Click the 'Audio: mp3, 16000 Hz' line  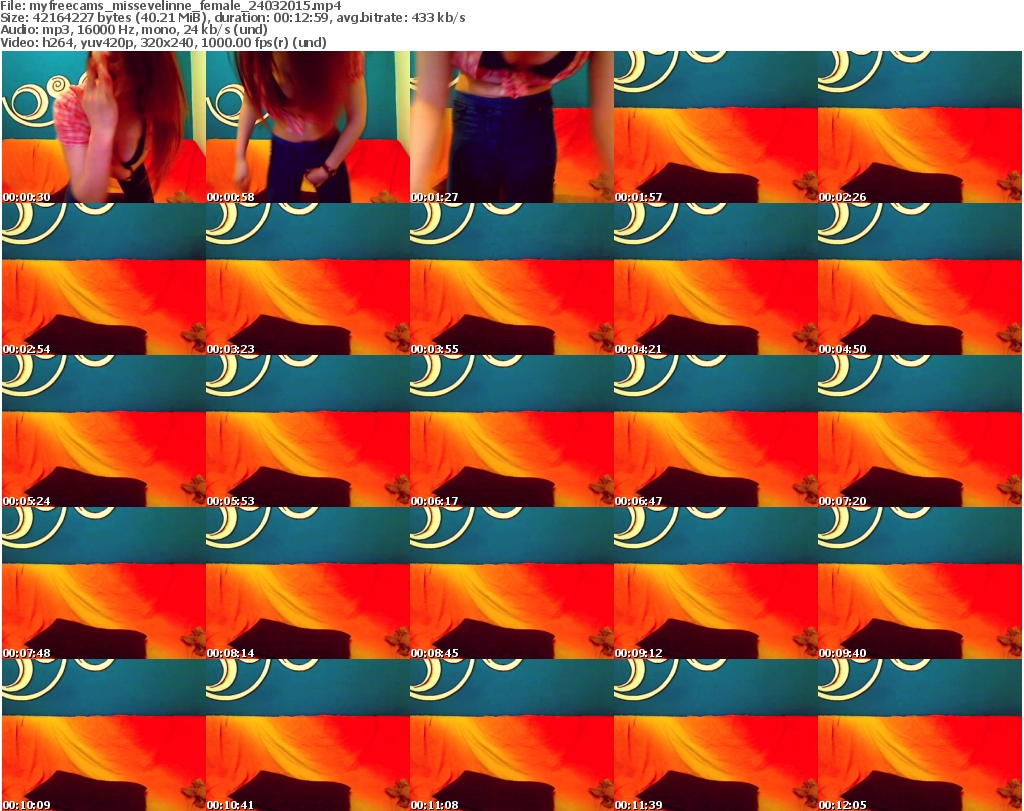point(134,30)
